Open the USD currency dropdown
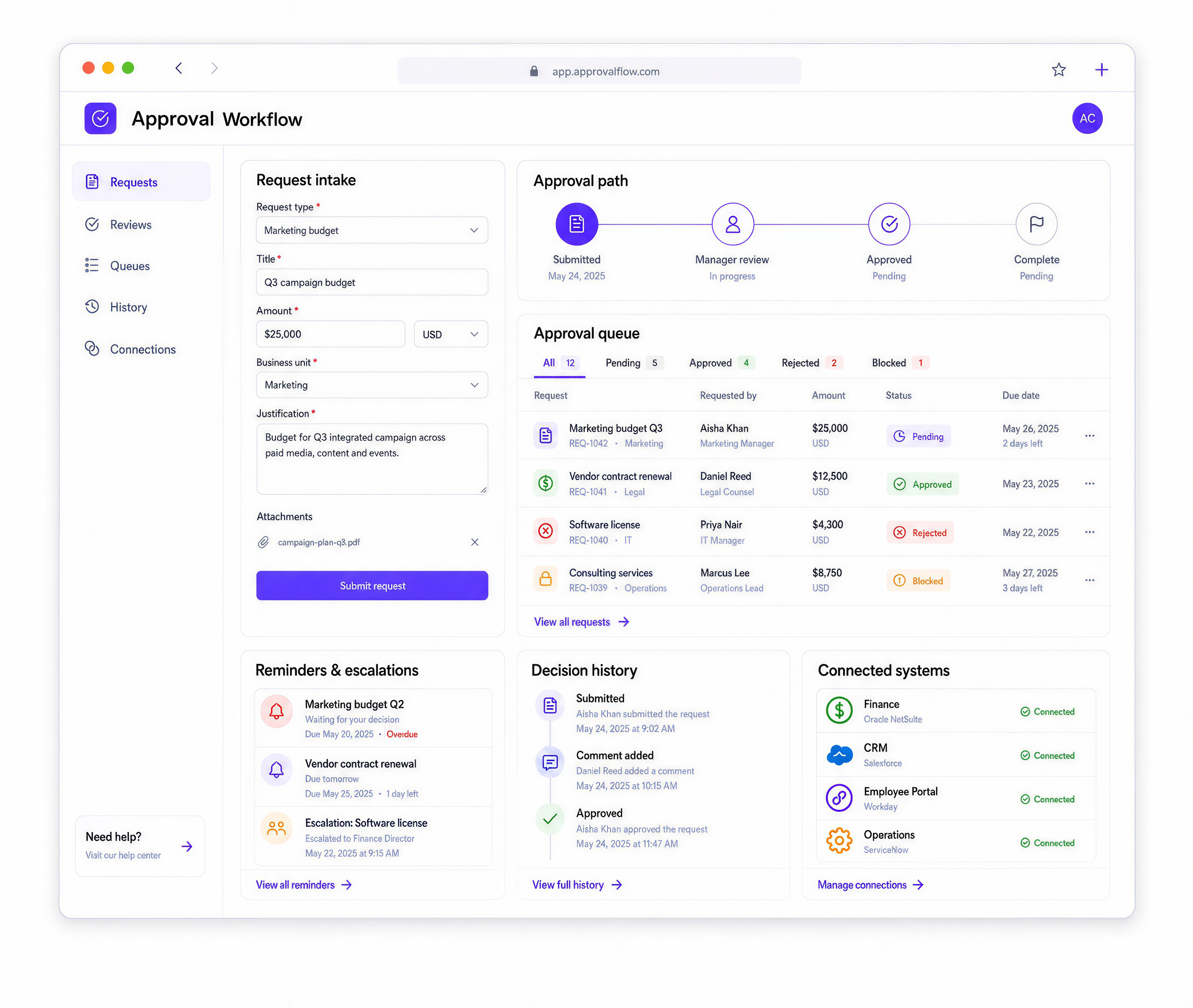This screenshot has height=1008, width=1193. tap(450, 334)
